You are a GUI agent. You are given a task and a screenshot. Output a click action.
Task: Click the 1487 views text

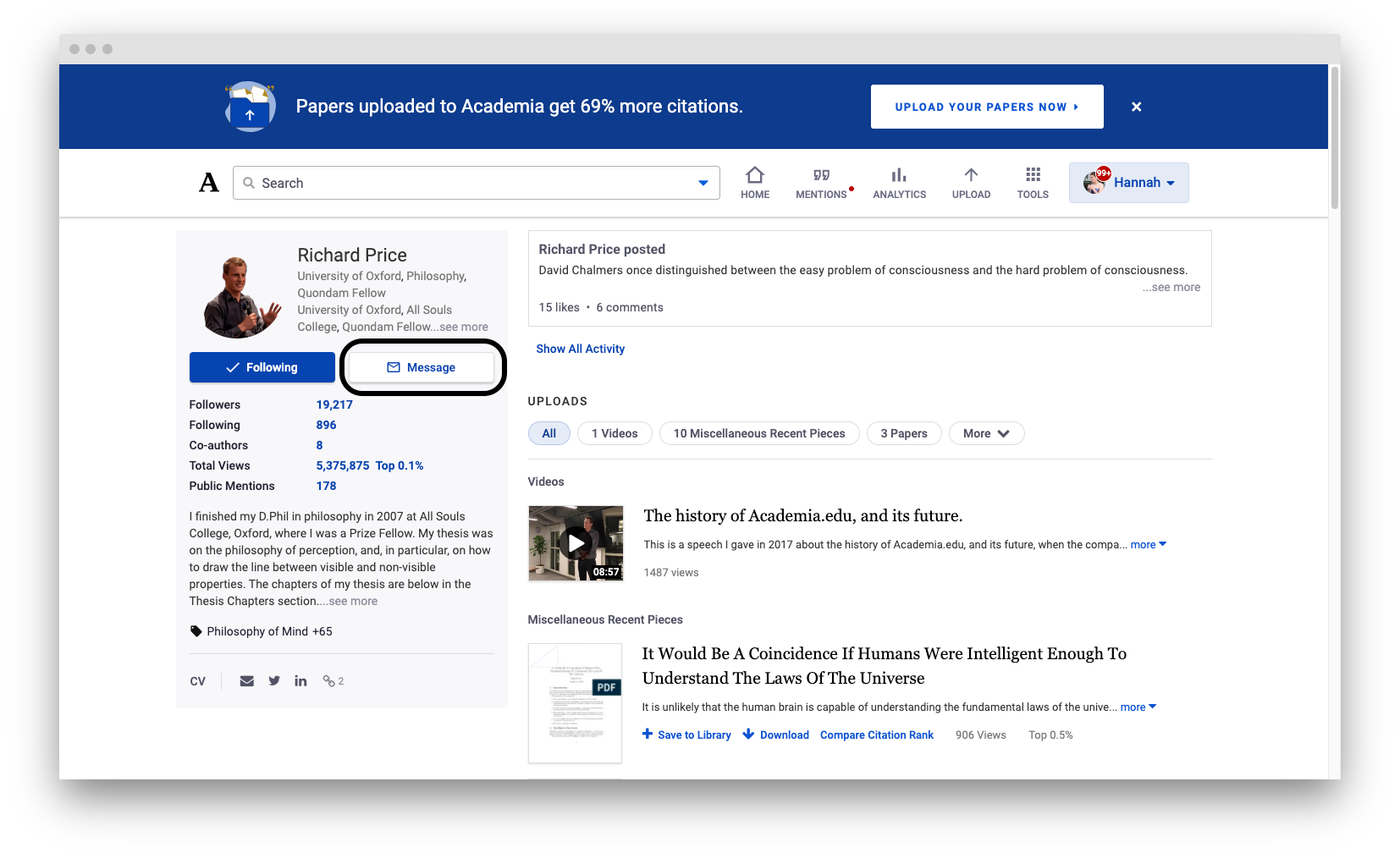671,573
